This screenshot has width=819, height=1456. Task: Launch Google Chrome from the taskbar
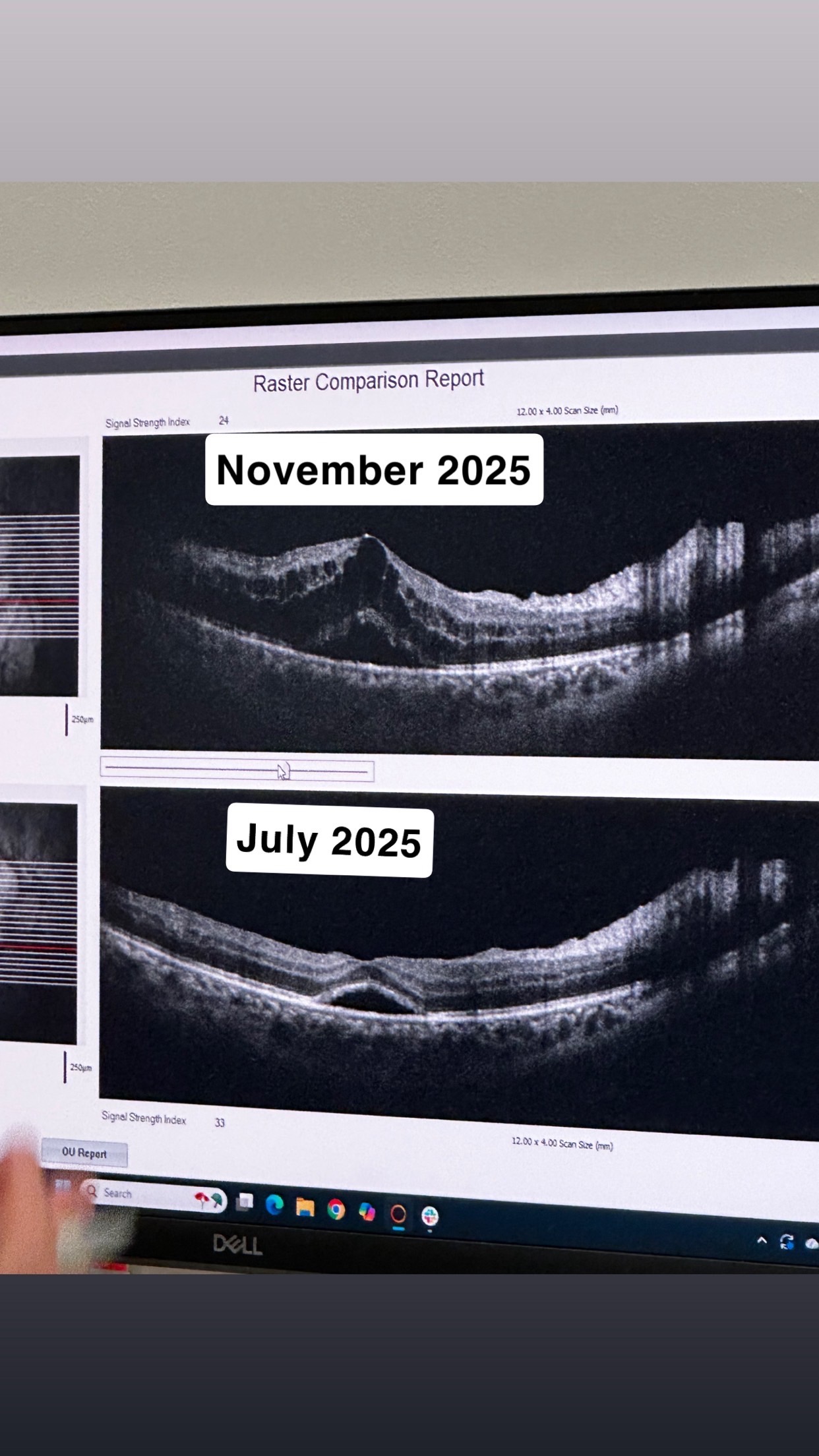[x=336, y=1209]
